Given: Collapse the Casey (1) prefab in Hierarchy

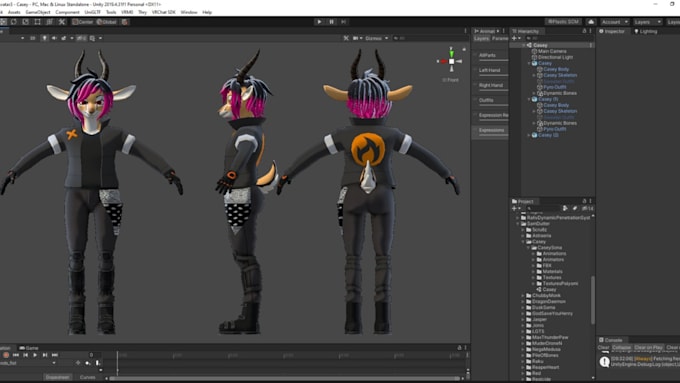Looking at the screenshot, I should pyautogui.click(x=529, y=99).
